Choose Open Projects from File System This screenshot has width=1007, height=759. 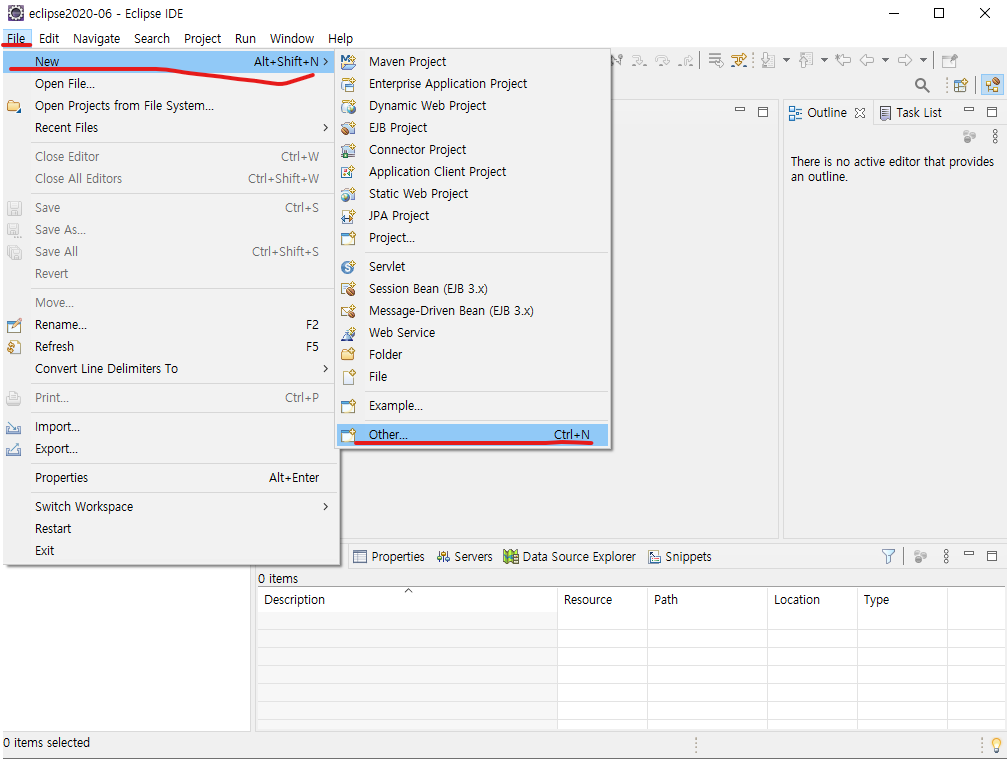point(170,106)
